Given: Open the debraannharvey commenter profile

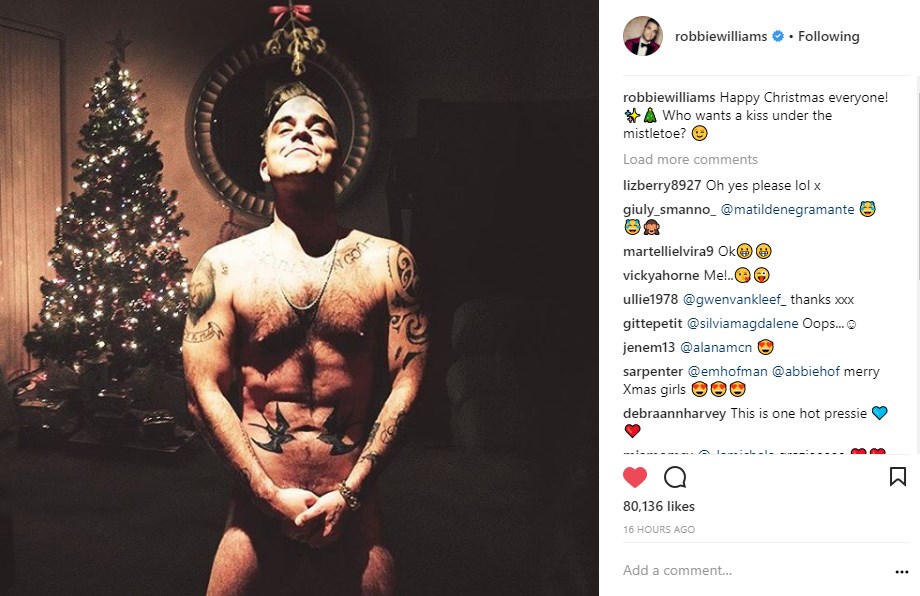Looking at the screenshot, I should point(675,414).
